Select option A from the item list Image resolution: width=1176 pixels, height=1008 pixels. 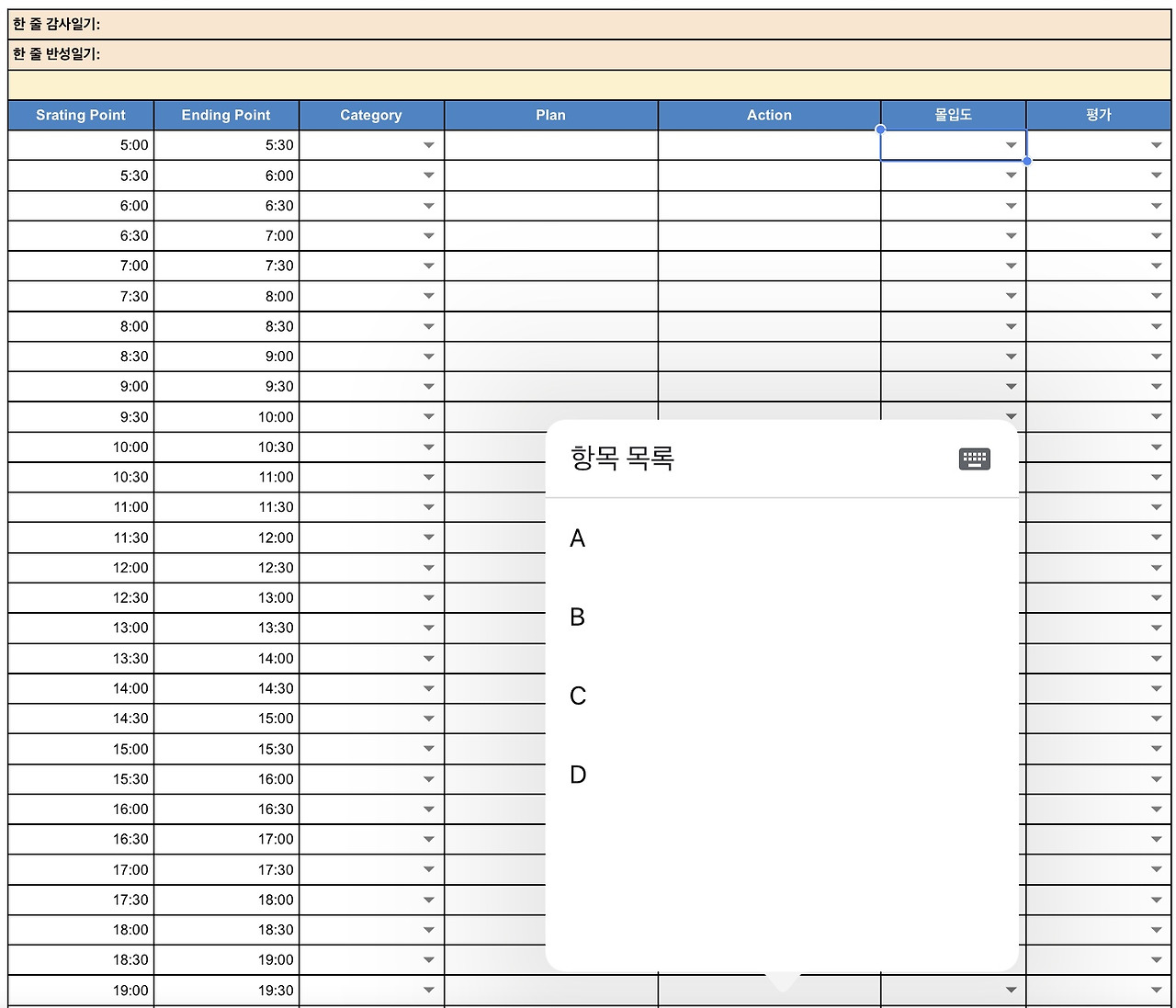point(782,538)
